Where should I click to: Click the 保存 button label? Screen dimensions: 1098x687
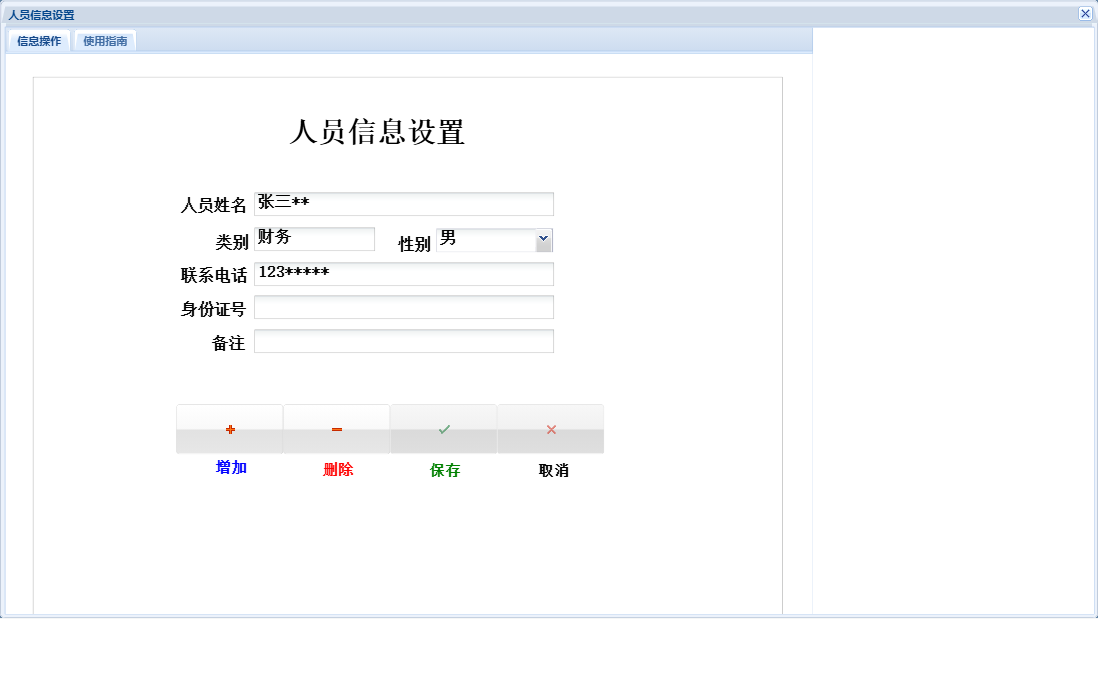pos(443,469)
